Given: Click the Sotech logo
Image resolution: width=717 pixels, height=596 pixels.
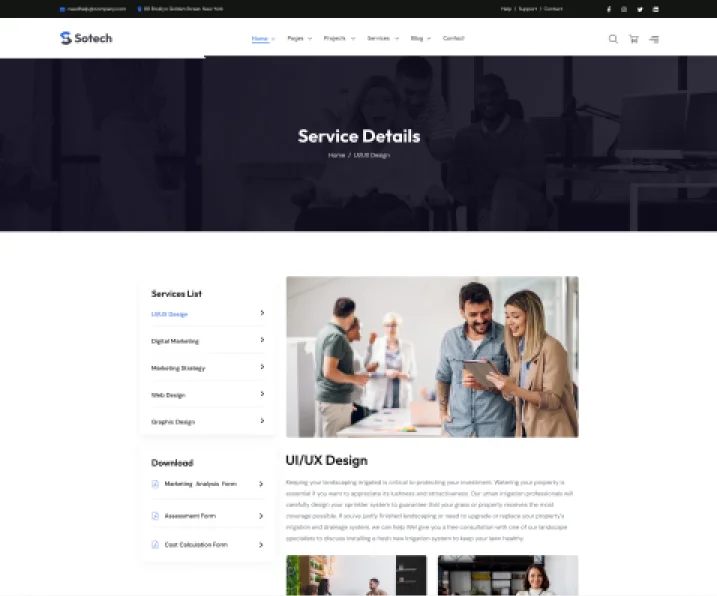Looking at the screenshot, I should (x=86, y=38).
